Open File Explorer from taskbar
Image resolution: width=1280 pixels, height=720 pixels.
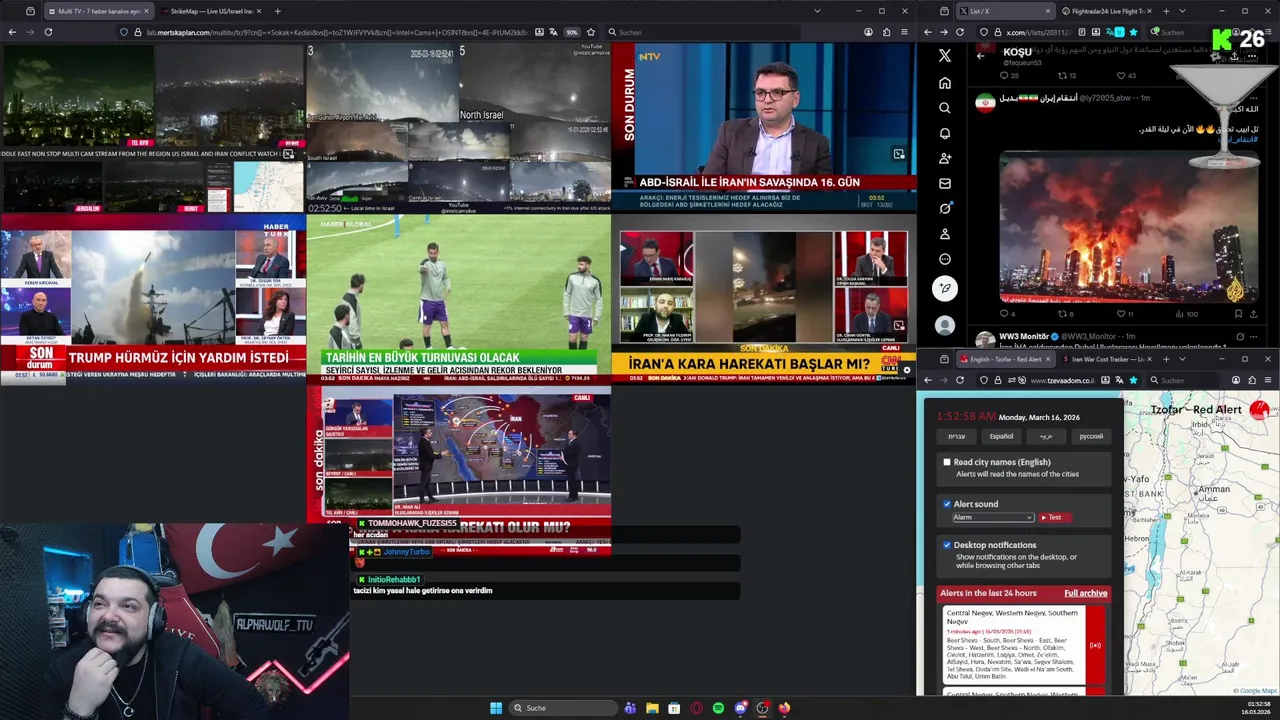[x=652, y=708]
